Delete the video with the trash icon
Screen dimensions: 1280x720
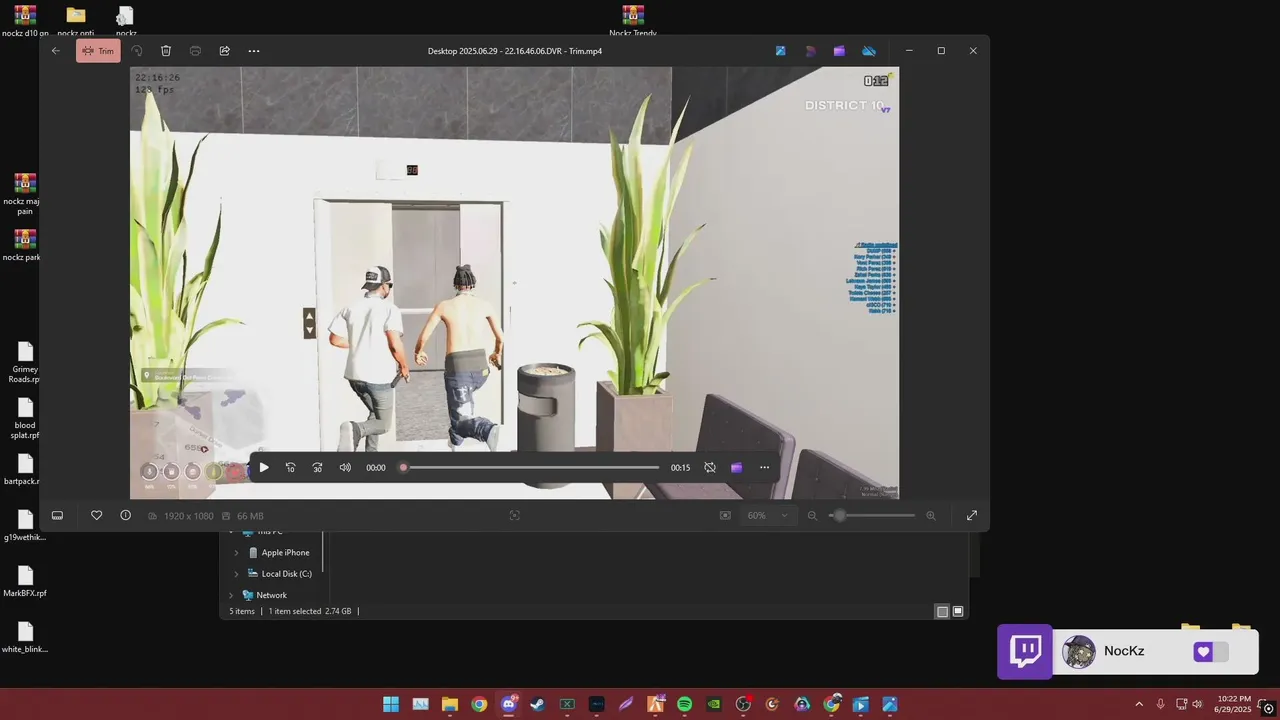(166, 51)
